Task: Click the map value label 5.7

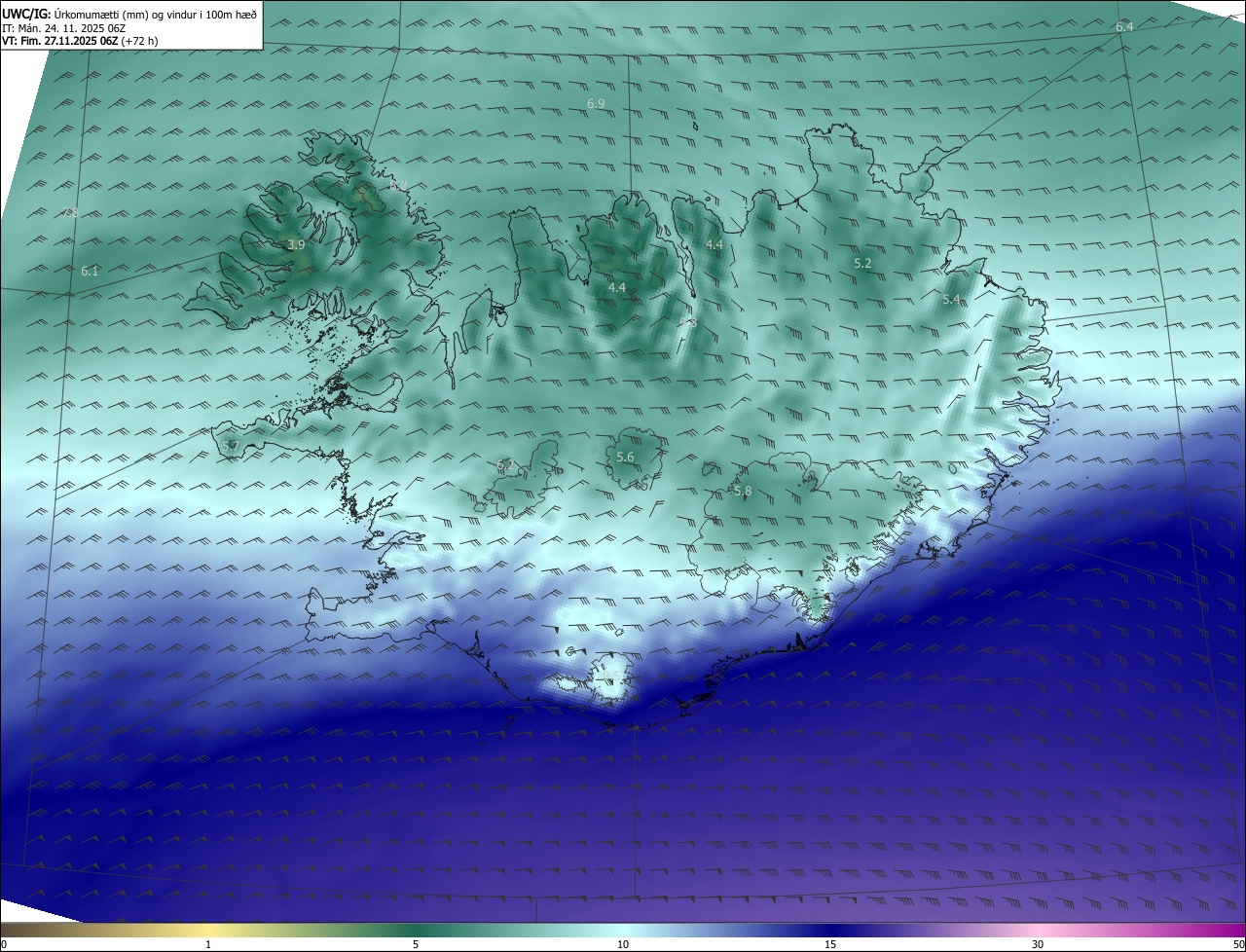Action: click(x=231, y=446)
